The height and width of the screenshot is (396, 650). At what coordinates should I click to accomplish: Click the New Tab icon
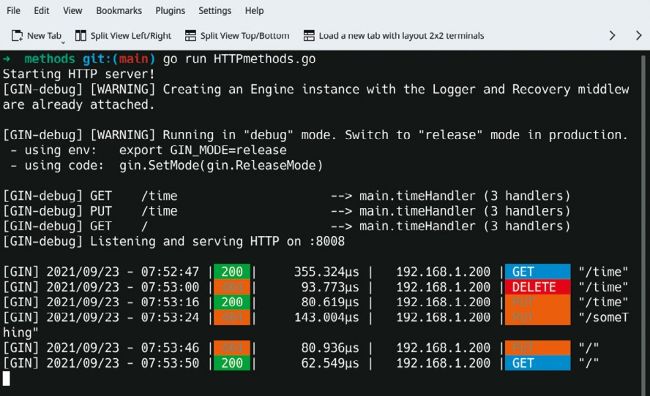(x=17, y=36)
